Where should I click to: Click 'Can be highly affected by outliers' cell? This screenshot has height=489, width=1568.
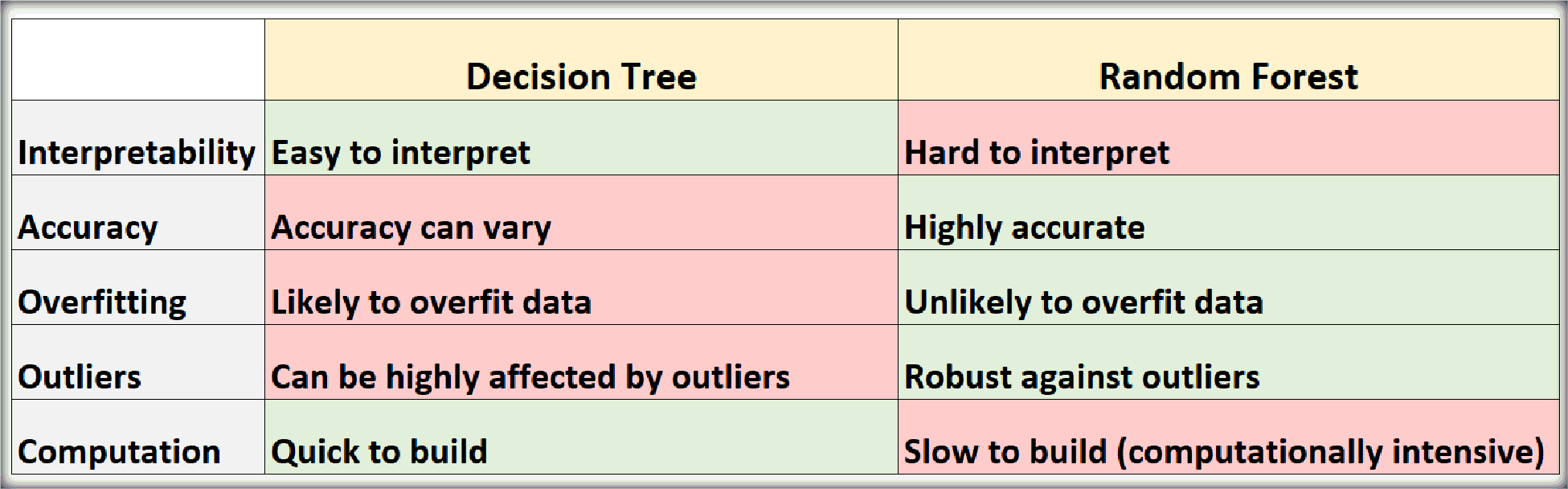click(581, 362)
